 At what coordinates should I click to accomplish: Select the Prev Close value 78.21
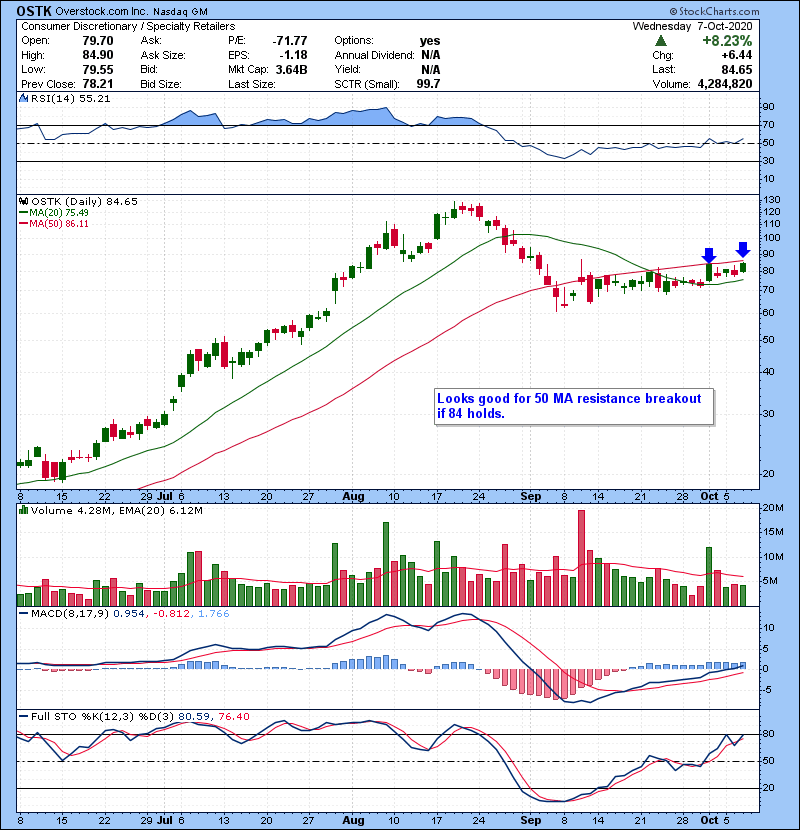pyautogui.click(x=98, y=84)
